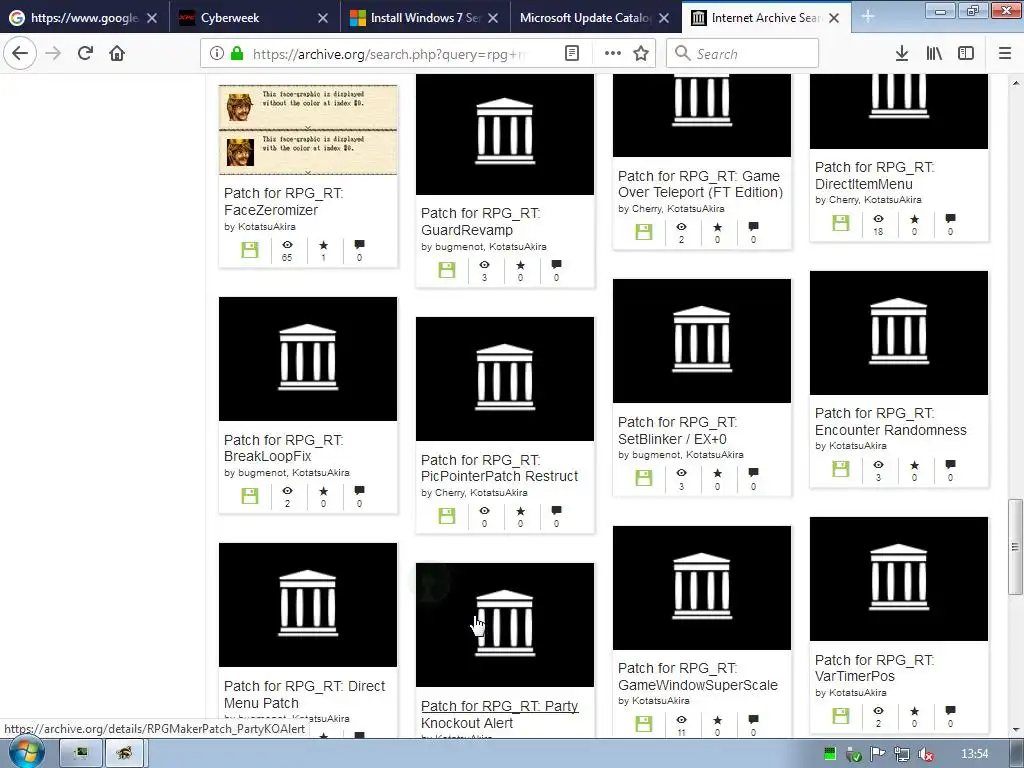Viewport: 1024px width, 768px height.
Task: Open Party Knockout Alert item link
Action: point(500,714)
